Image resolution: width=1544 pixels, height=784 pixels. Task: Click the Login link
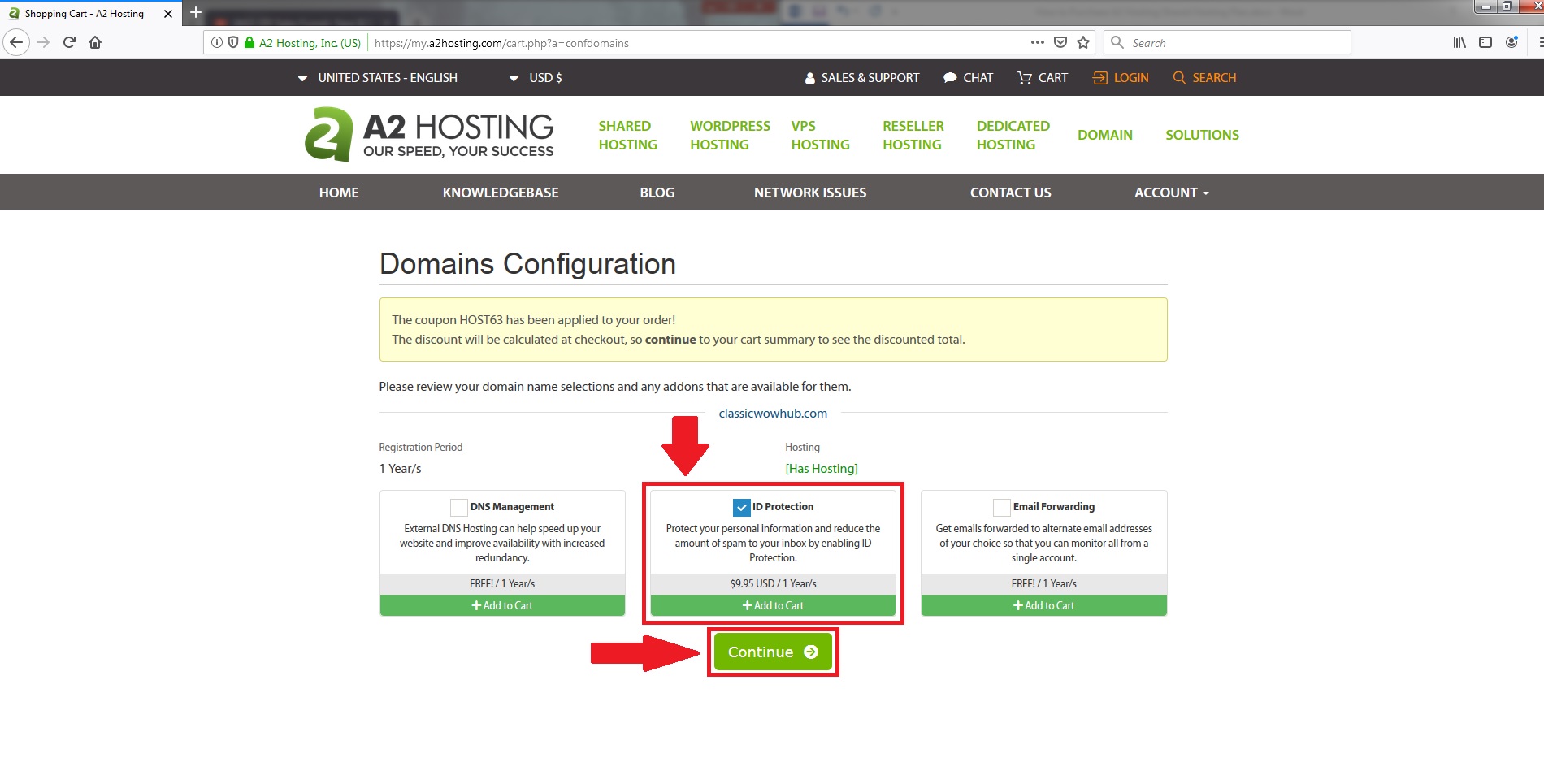1121,78
